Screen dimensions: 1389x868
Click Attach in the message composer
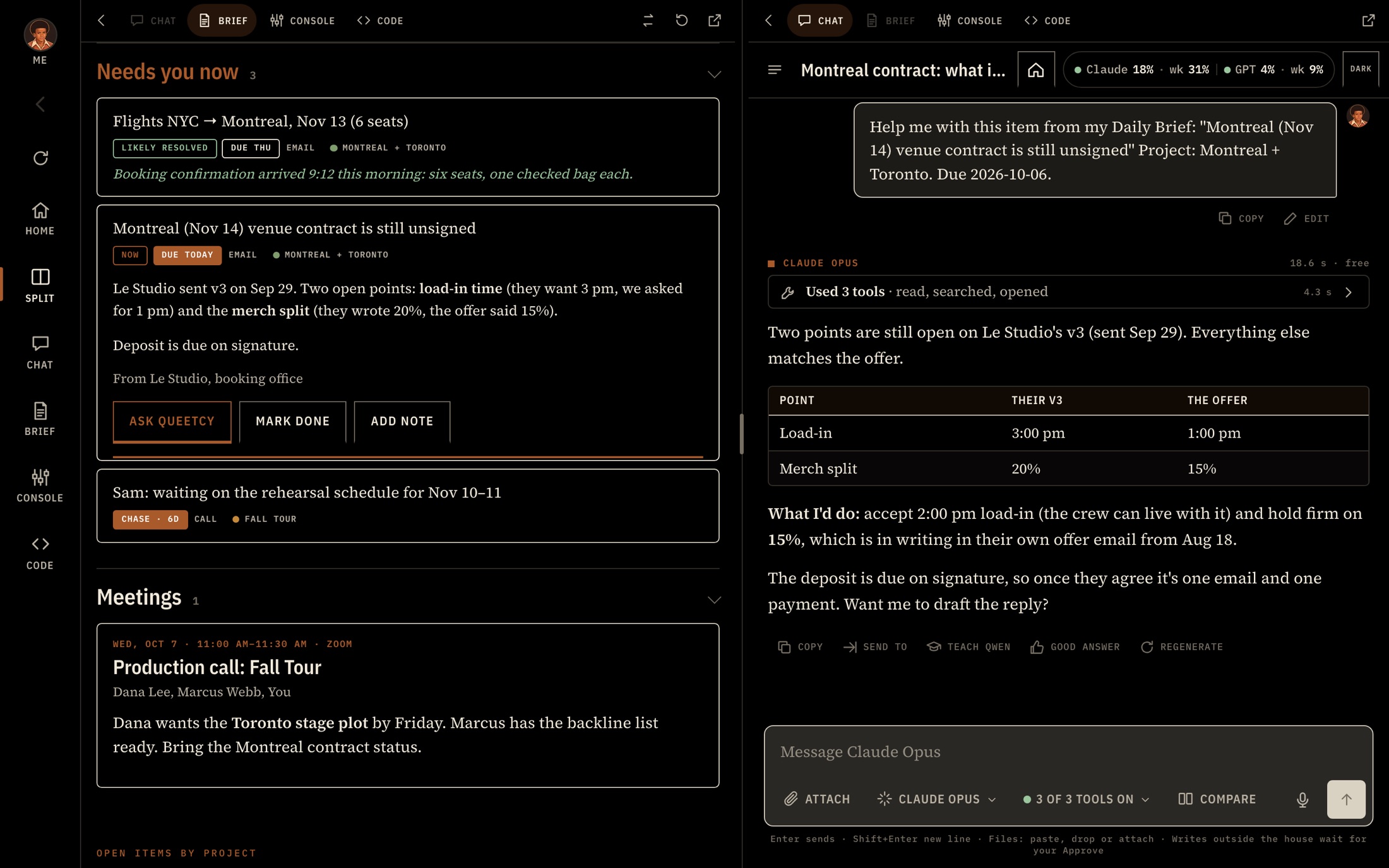pyautogui.click(x=817, y=799)
